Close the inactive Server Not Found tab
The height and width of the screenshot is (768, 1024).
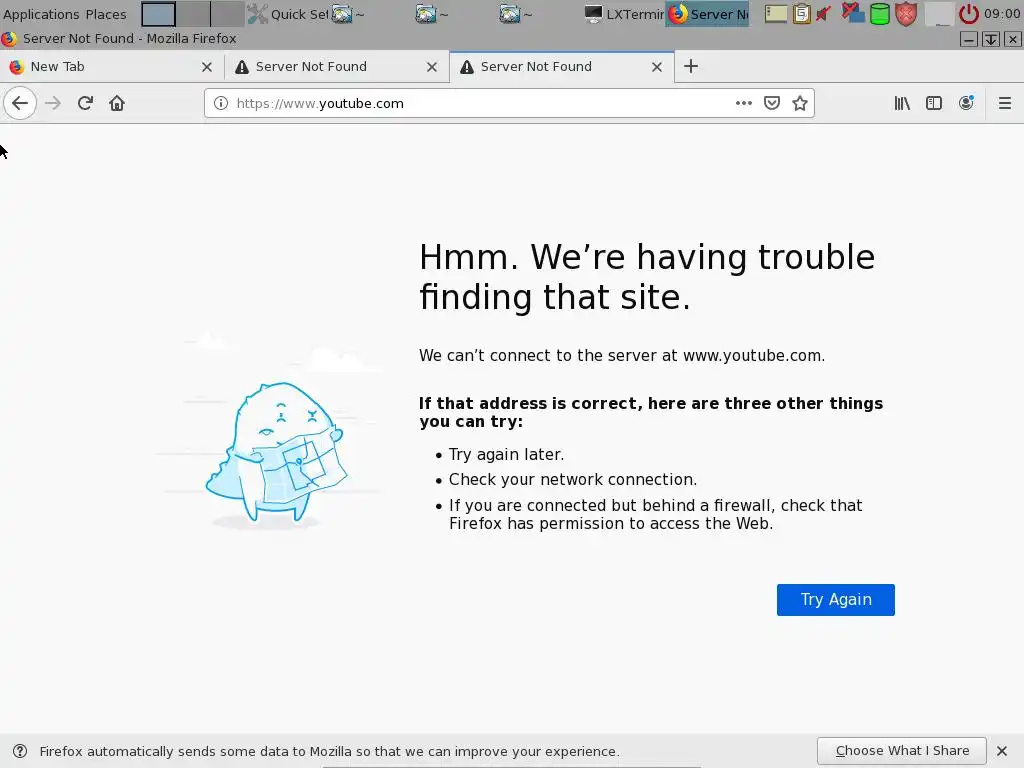432,67
